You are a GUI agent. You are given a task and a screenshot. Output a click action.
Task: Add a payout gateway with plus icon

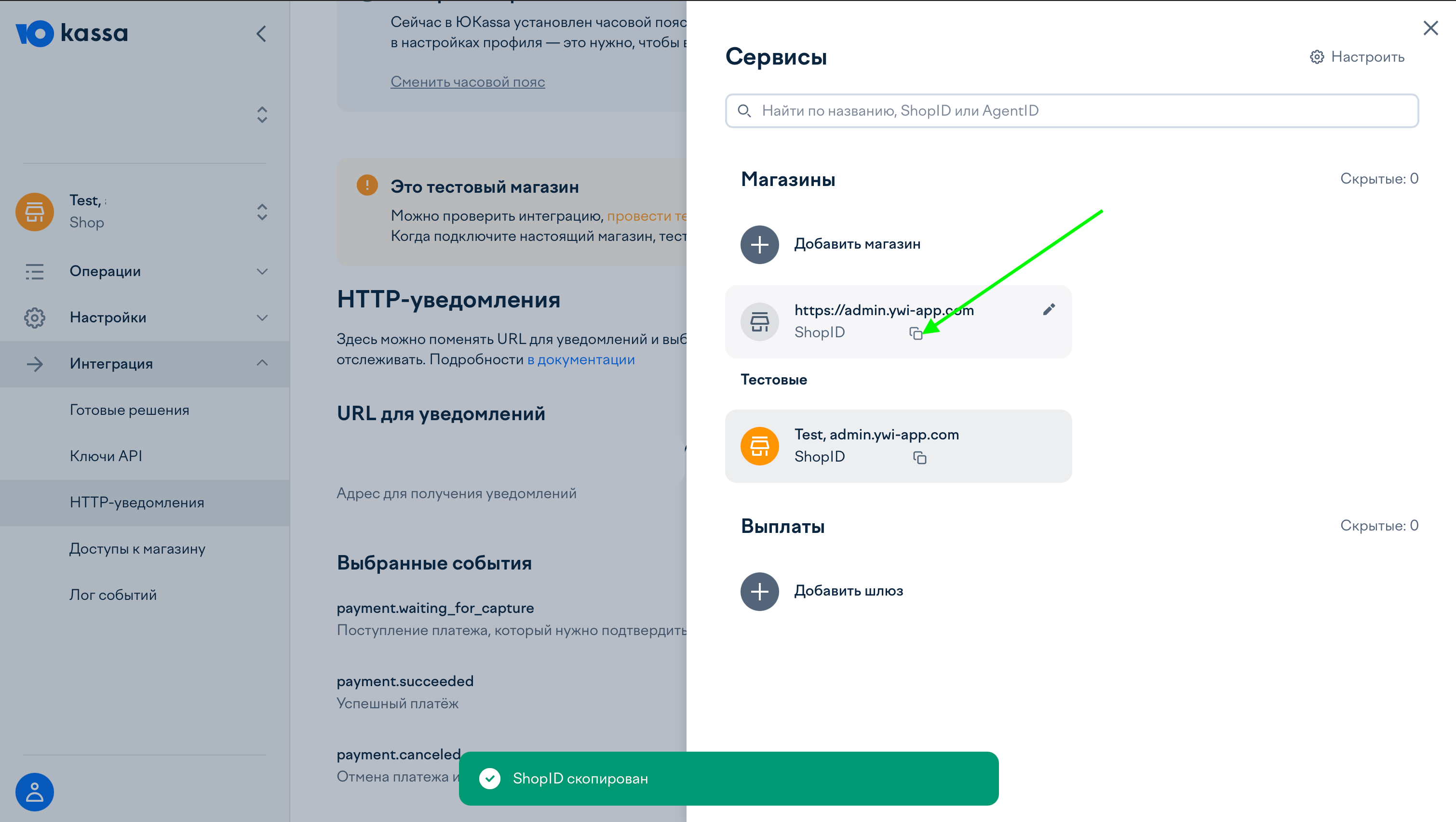tap(759, 591)
